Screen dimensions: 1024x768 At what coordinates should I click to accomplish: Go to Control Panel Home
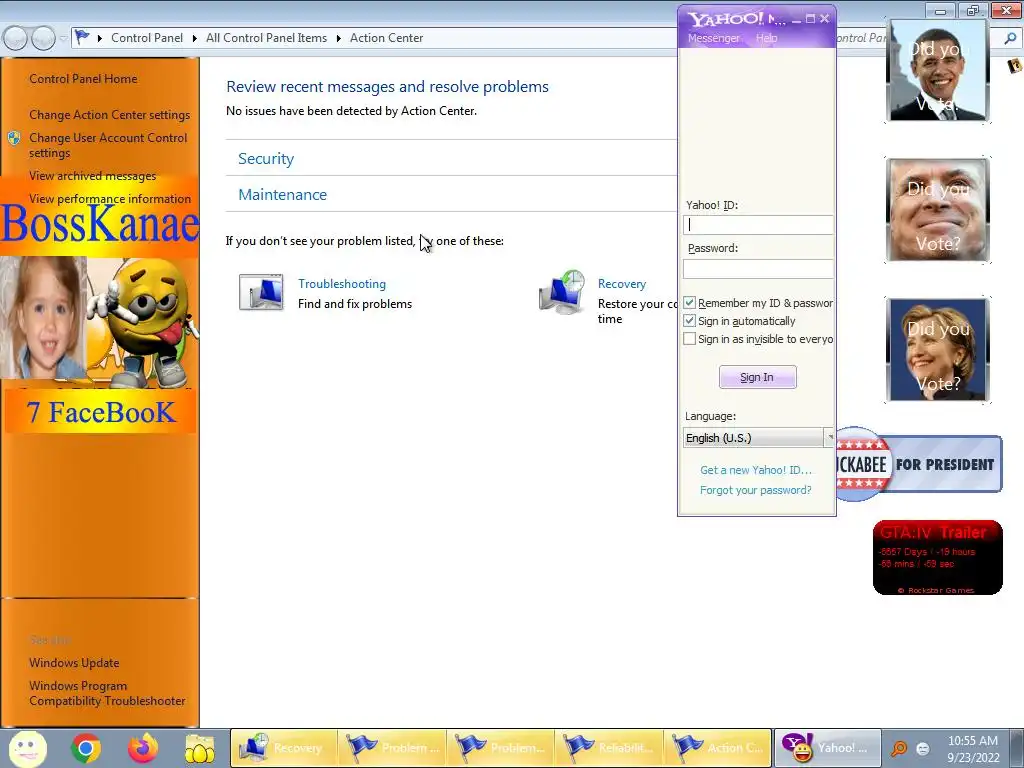pyautogui.click(x=83, y=78)
